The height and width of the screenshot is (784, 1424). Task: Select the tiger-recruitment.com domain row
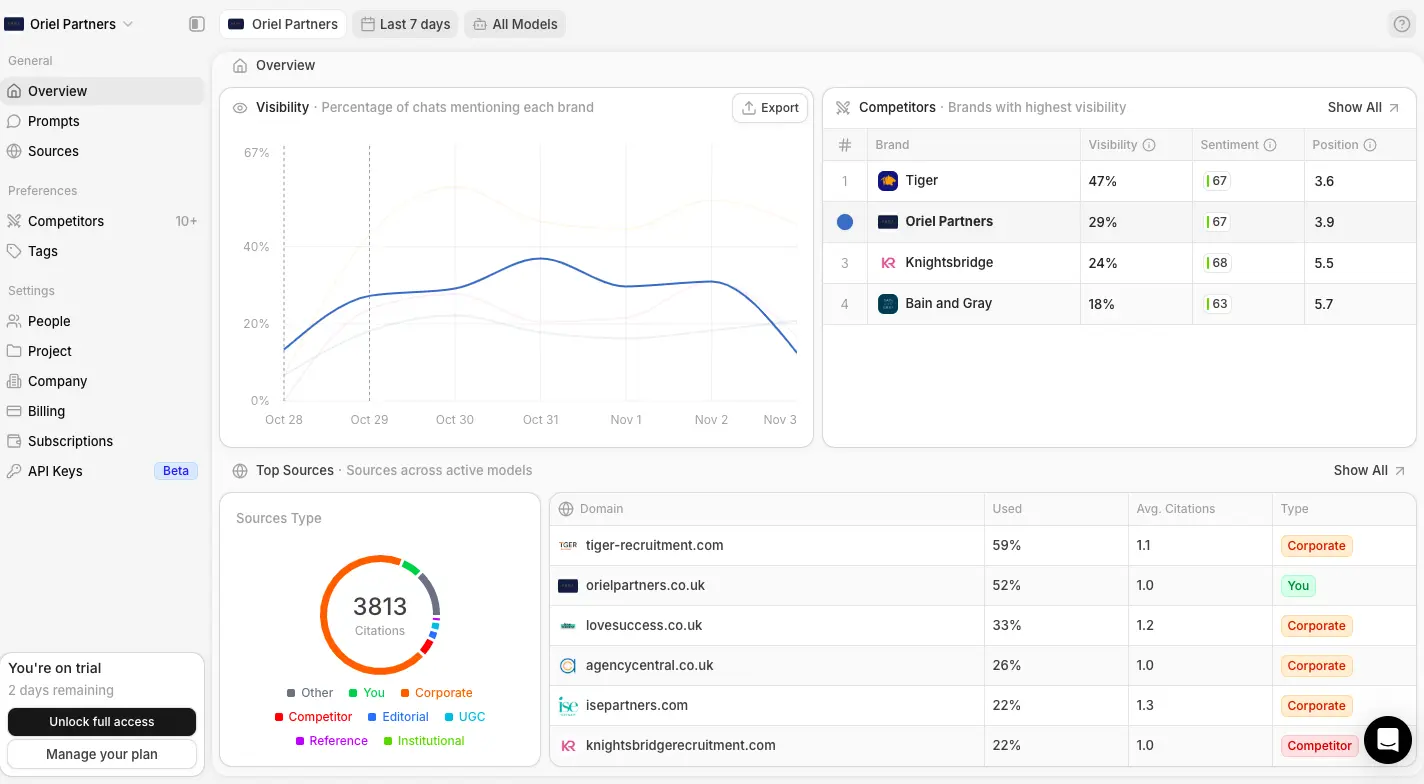(x=654, y=546)
